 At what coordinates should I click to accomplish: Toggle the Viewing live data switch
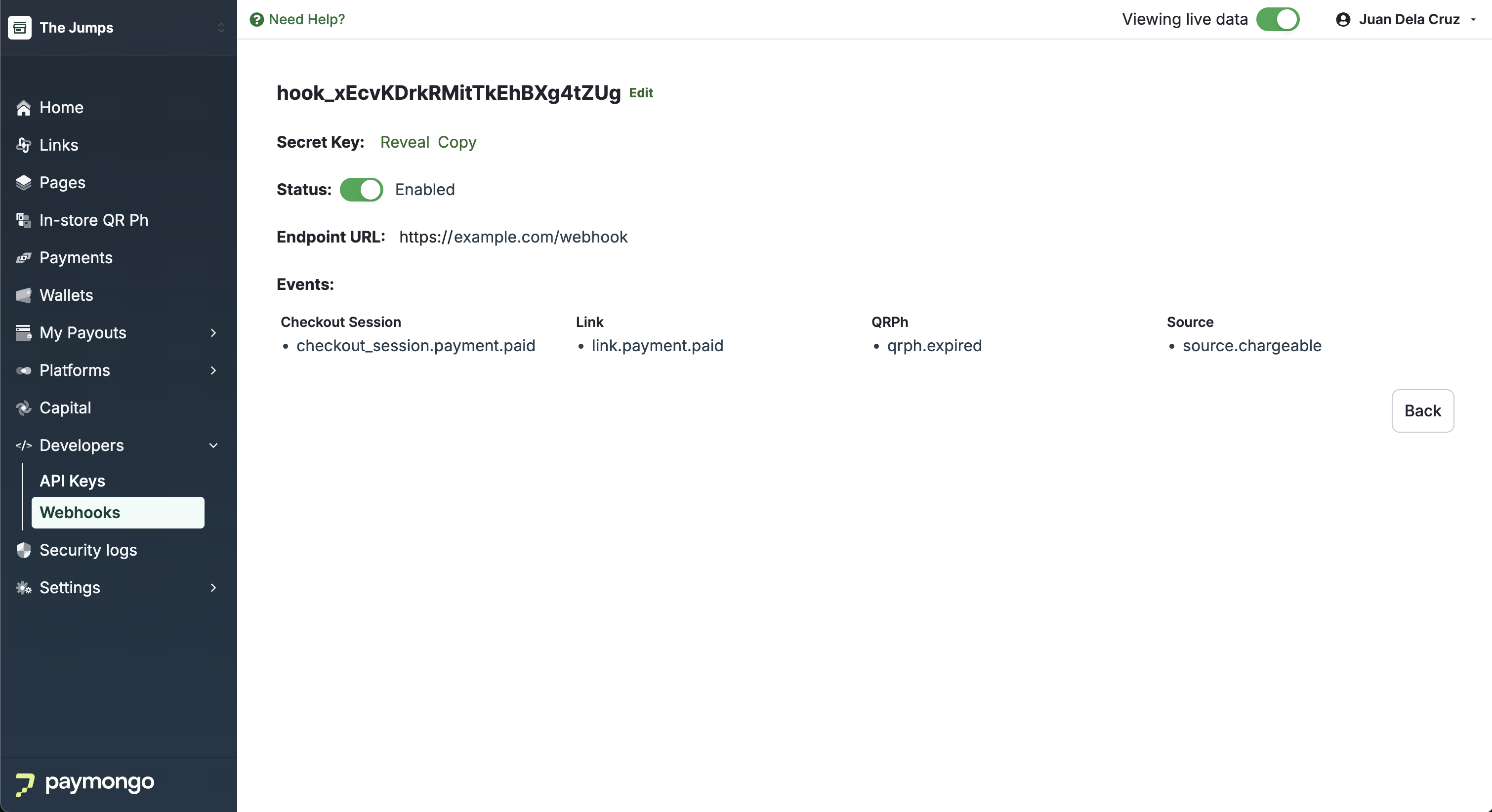(x=1278, y=19)
